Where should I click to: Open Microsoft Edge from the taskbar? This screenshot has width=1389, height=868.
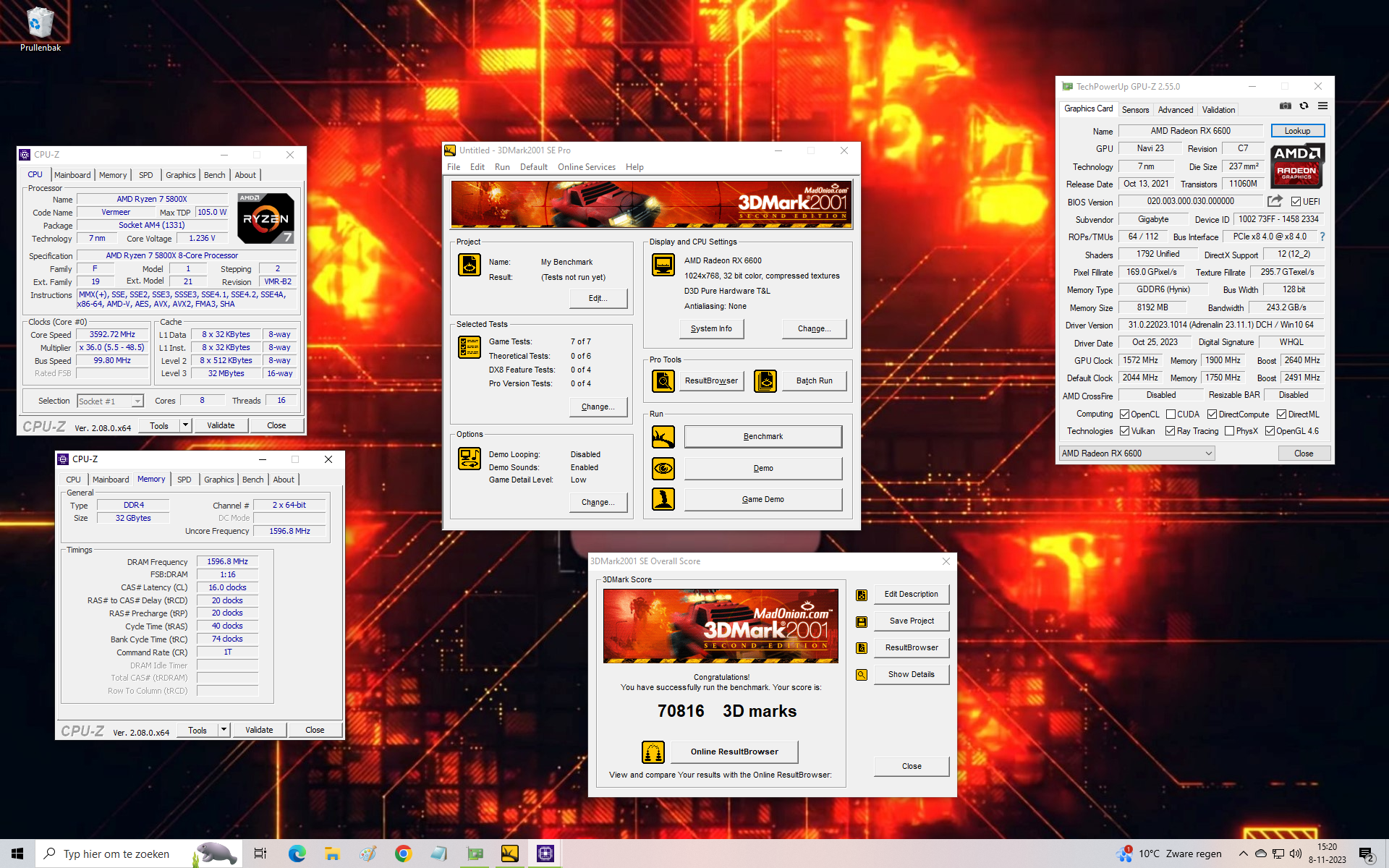[297, 854]
